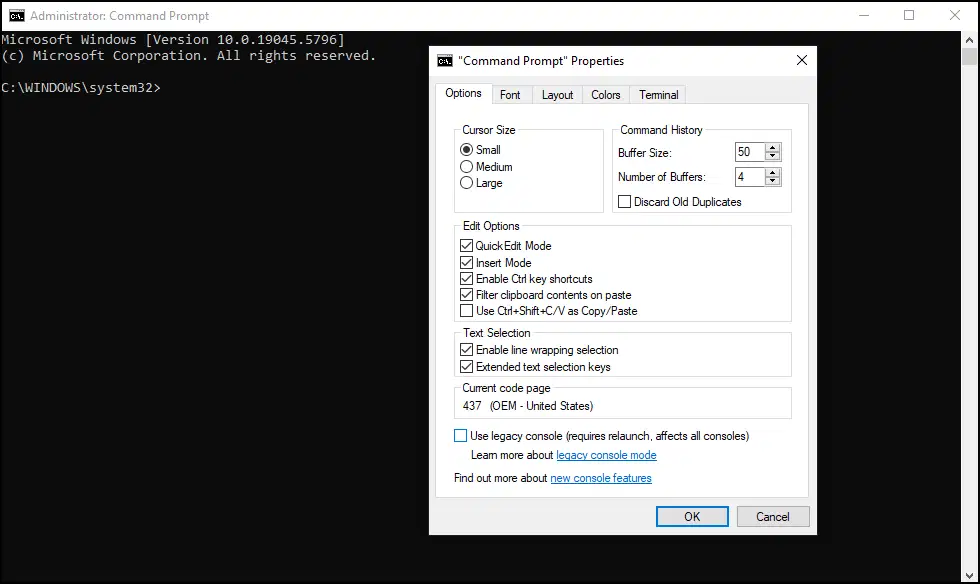Image resolution: width=980 pixels, height=584 pixels.
Task: Toggle Extended text selection keys checkbox
Action: [466, 367]
